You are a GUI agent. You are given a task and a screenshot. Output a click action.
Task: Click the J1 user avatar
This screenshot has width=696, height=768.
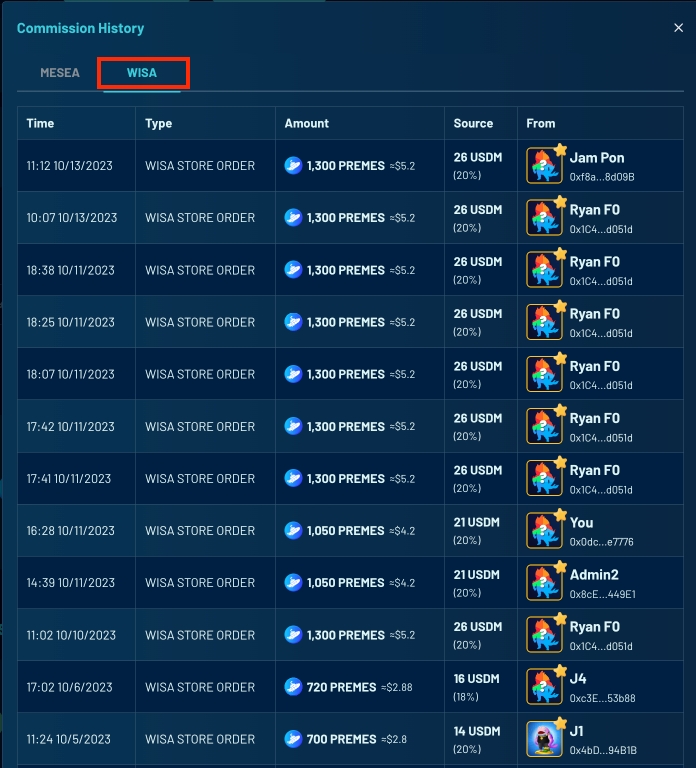point(545,739)
